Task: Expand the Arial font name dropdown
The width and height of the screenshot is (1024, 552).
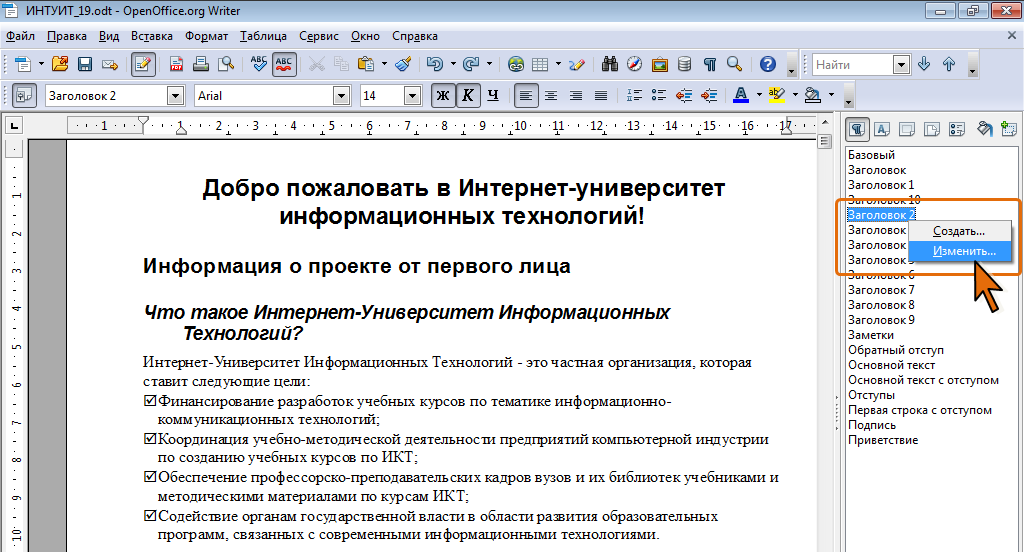Action: [341, 95]
